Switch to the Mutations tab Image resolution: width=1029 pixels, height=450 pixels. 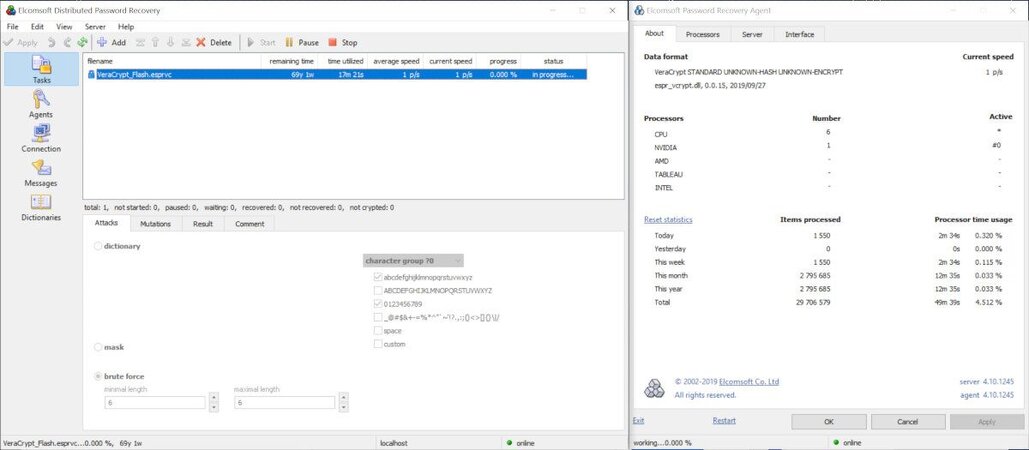156,224
